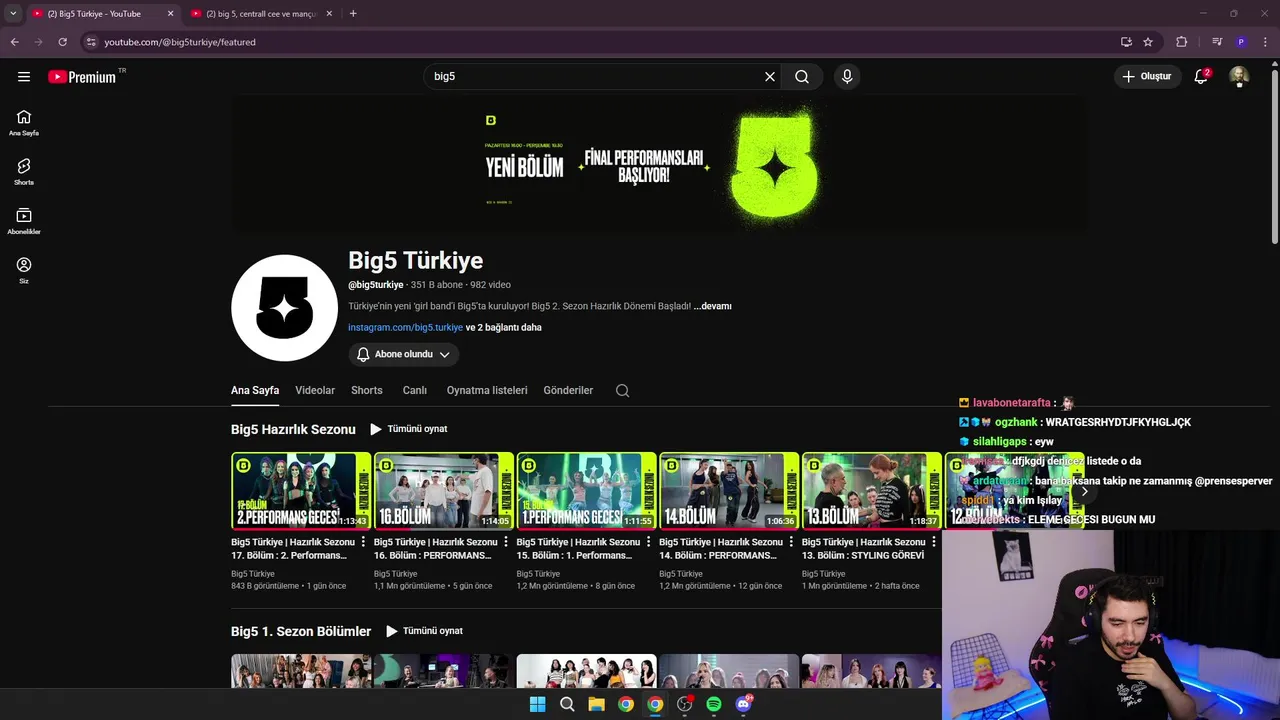Open Windows taskbar search
This screenshot has height=720, width=1280.
pyautogui.click(x=567, y=704)
